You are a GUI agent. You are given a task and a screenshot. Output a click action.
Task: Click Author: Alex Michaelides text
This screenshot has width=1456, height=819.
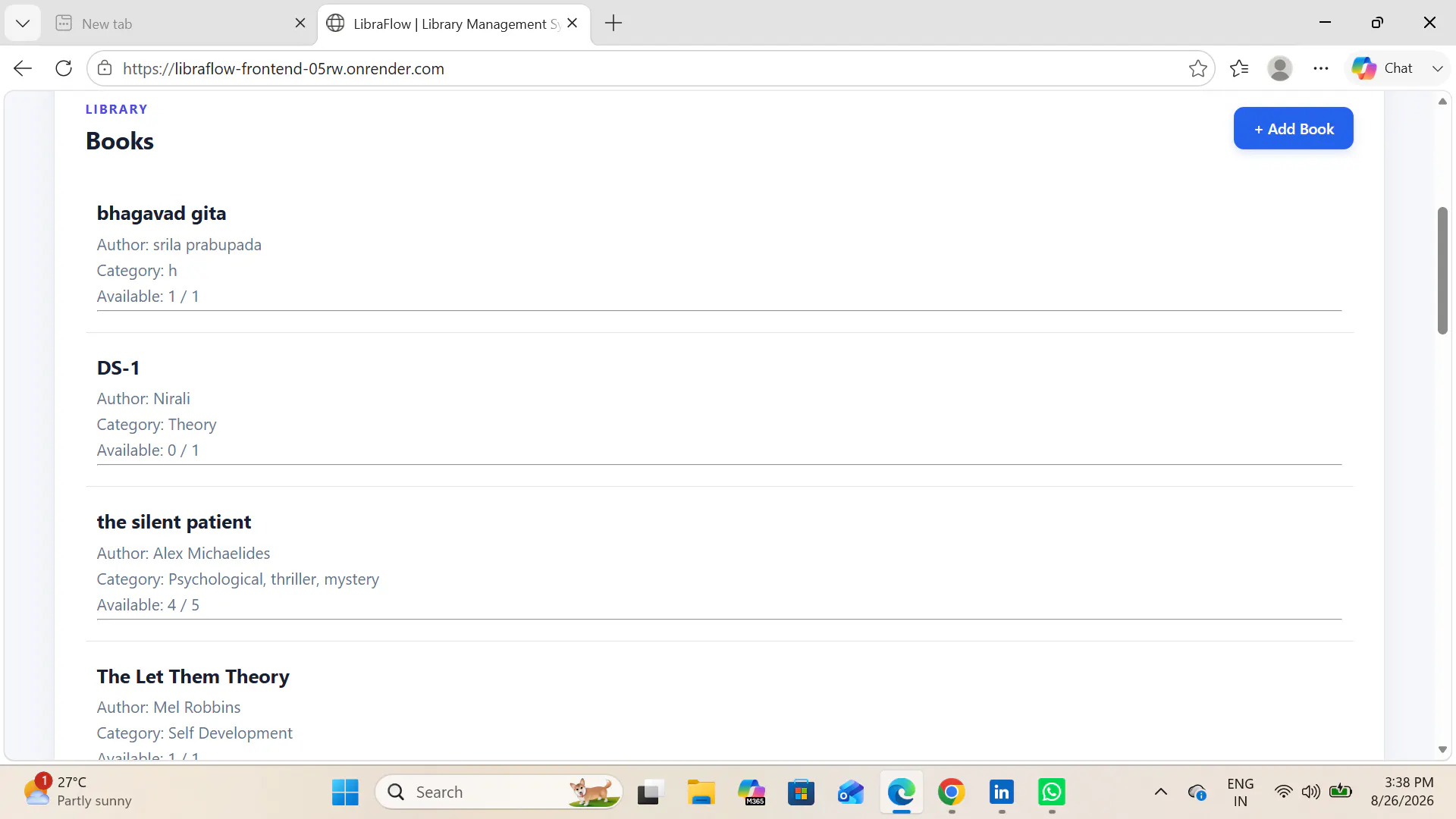coord(184,554)
